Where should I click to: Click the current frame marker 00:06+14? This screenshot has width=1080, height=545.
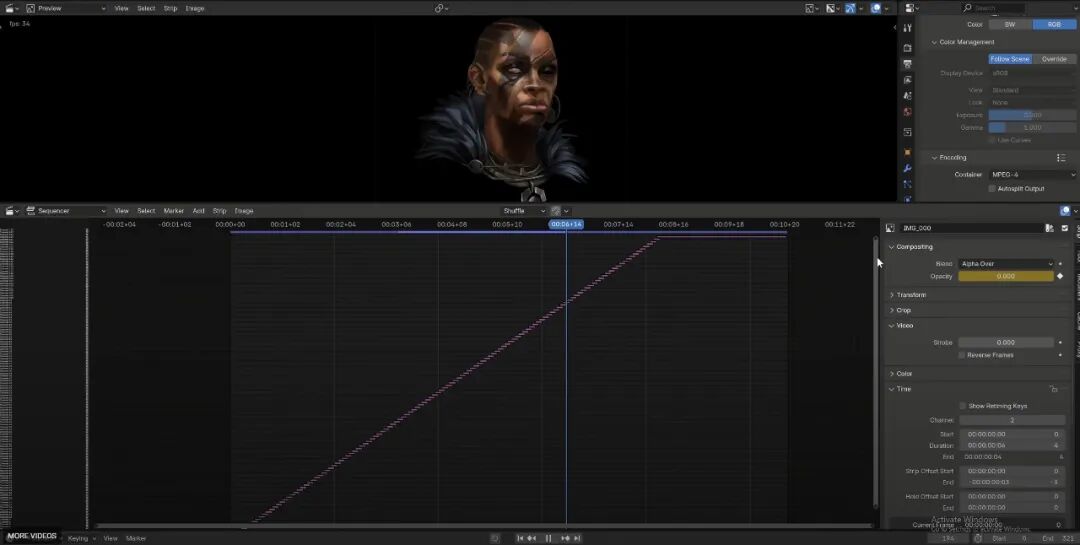click(566, 225)
